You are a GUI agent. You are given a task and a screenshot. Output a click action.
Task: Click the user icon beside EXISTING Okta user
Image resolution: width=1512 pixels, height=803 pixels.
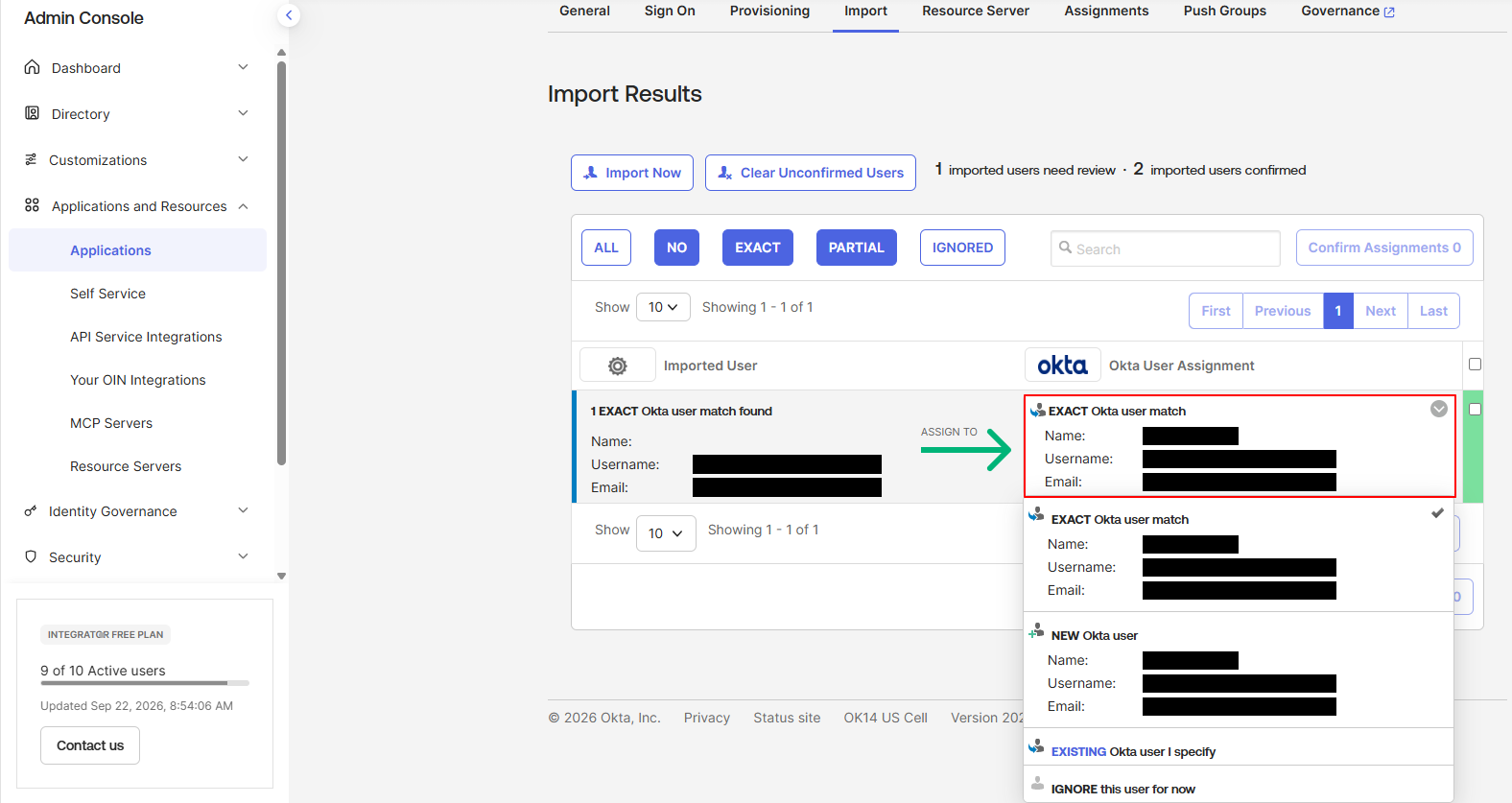coord(1036,746)
